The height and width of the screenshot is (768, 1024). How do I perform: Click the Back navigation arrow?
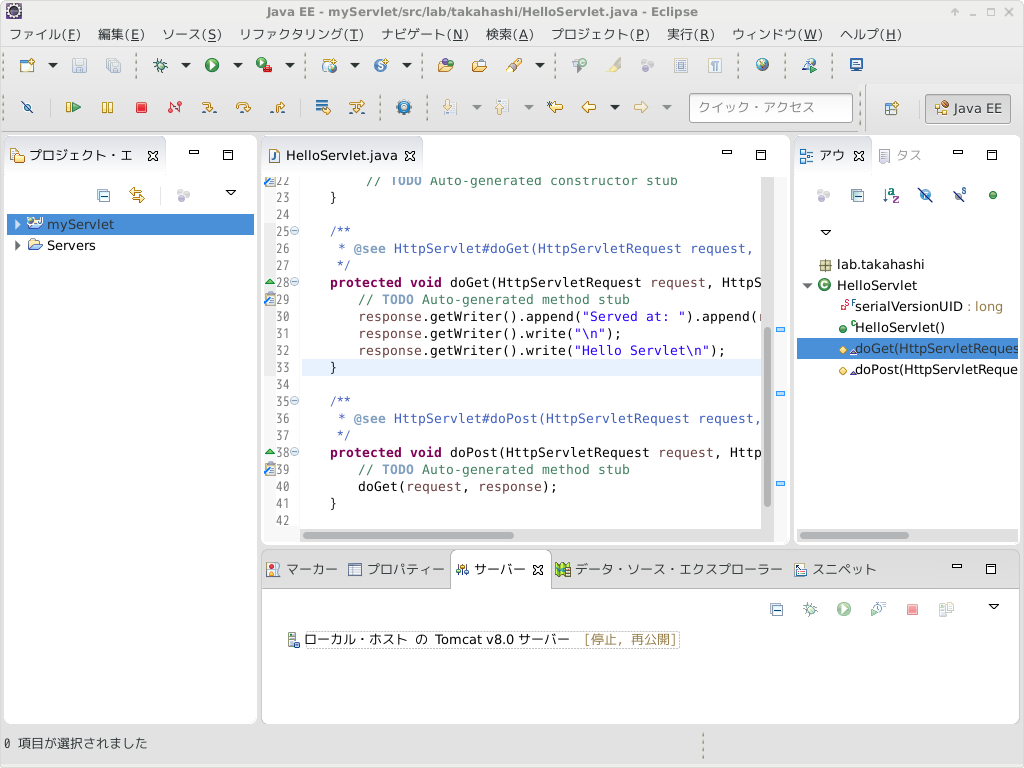(x=588, y=107)
